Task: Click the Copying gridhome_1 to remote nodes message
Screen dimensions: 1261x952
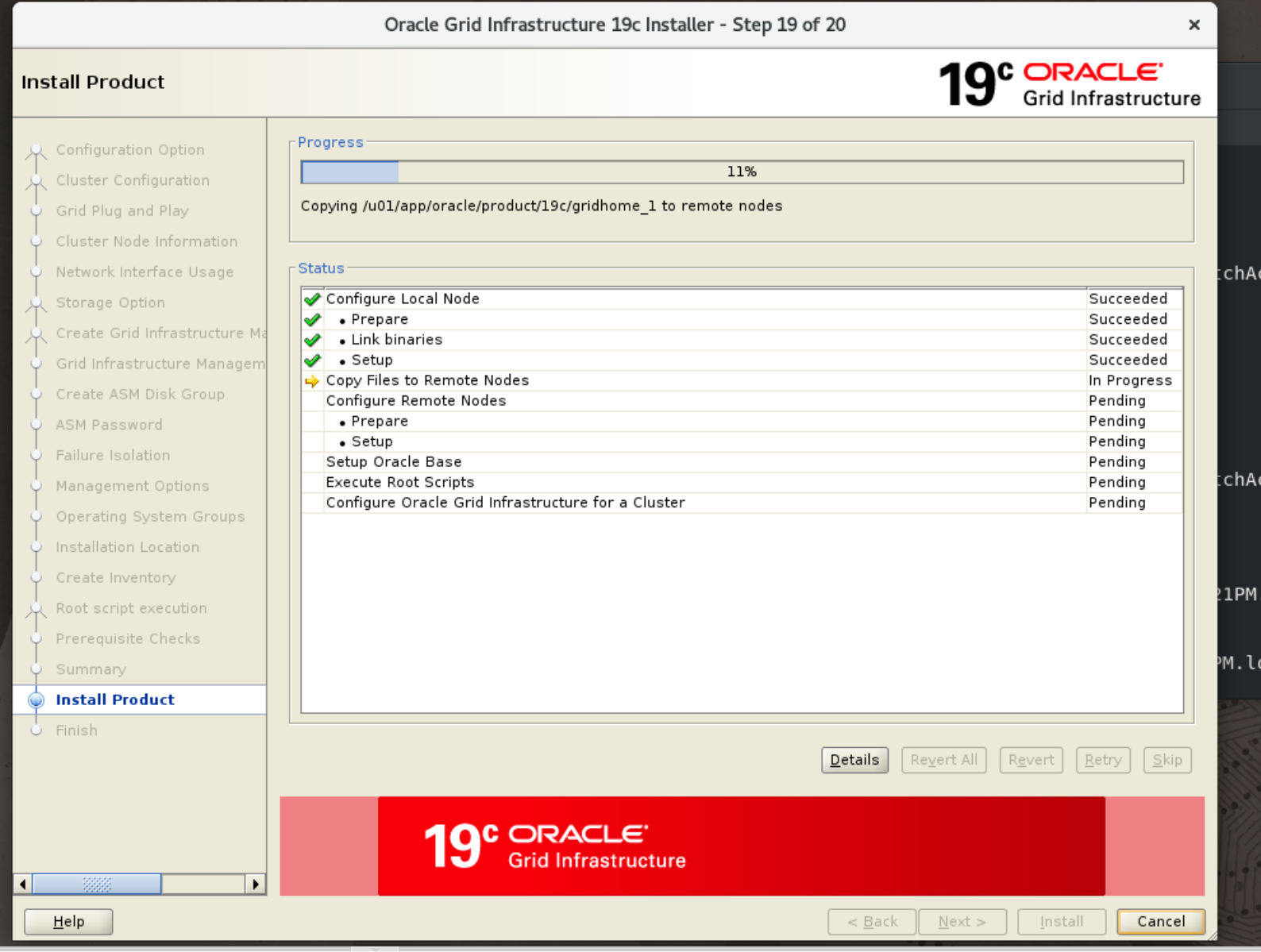Action: tap(541, 206)
